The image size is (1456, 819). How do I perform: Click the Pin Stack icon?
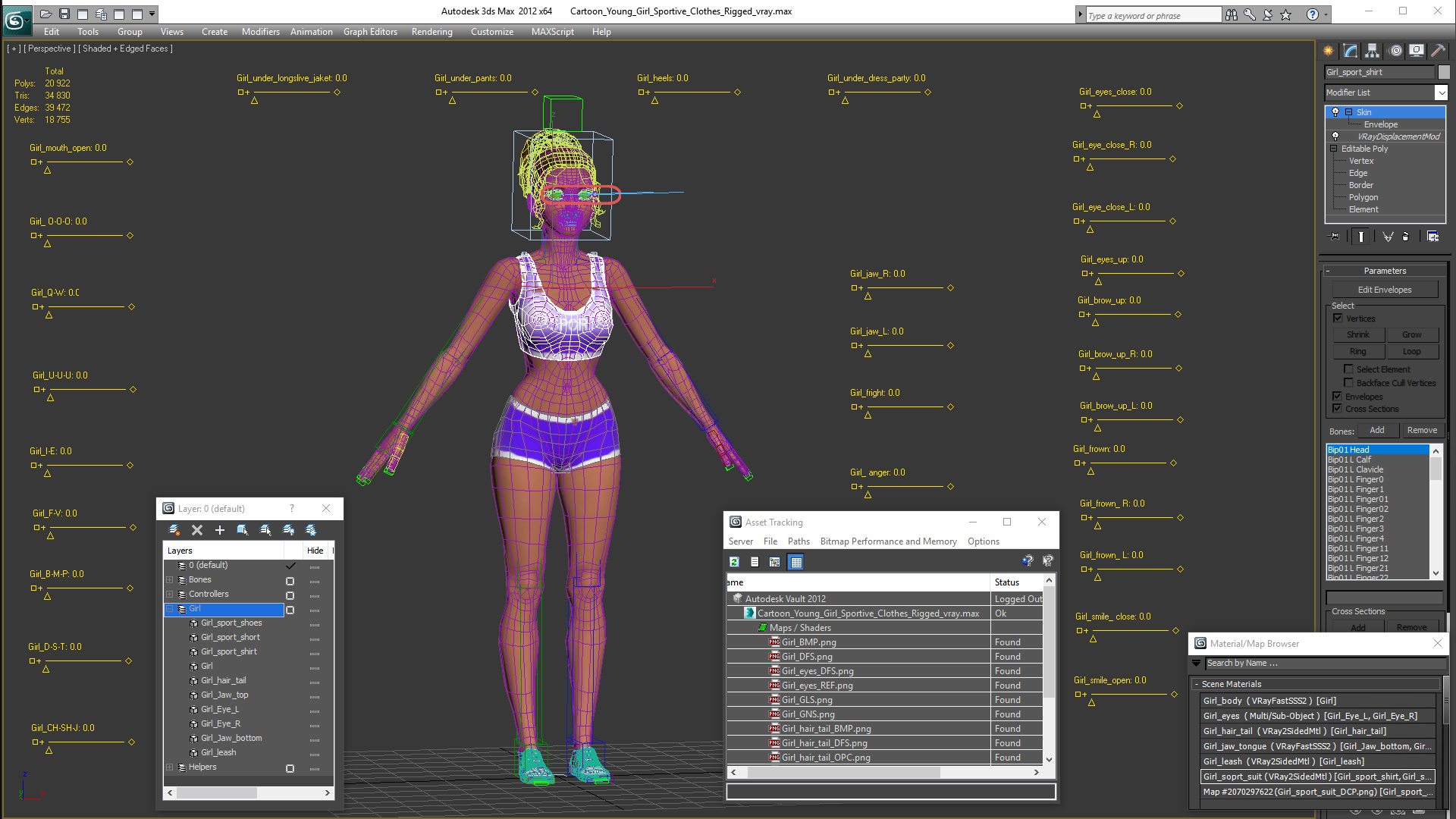pos(1335,237)
